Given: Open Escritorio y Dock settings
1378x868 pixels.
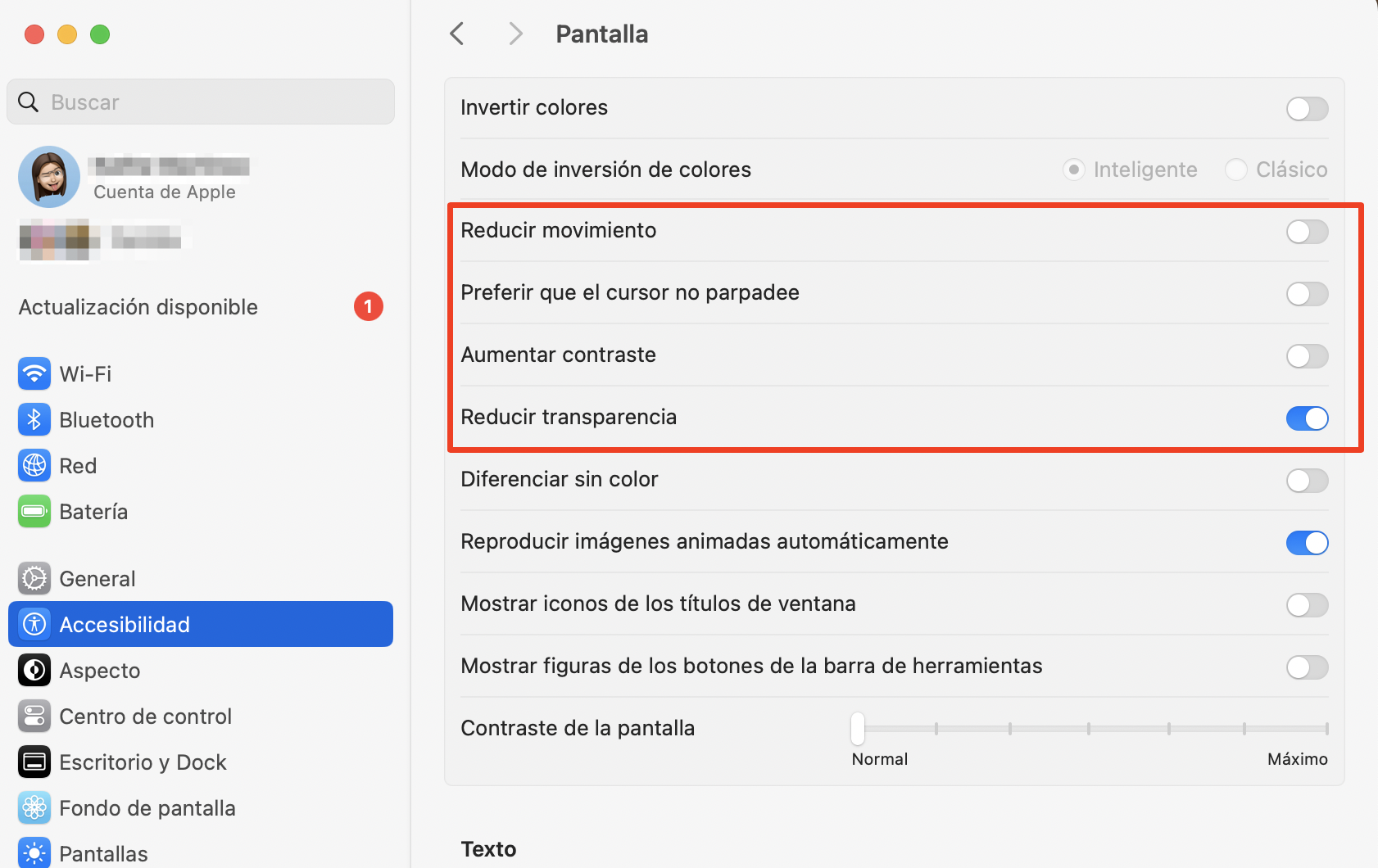Looking at the screenshot, I should 143,762.
